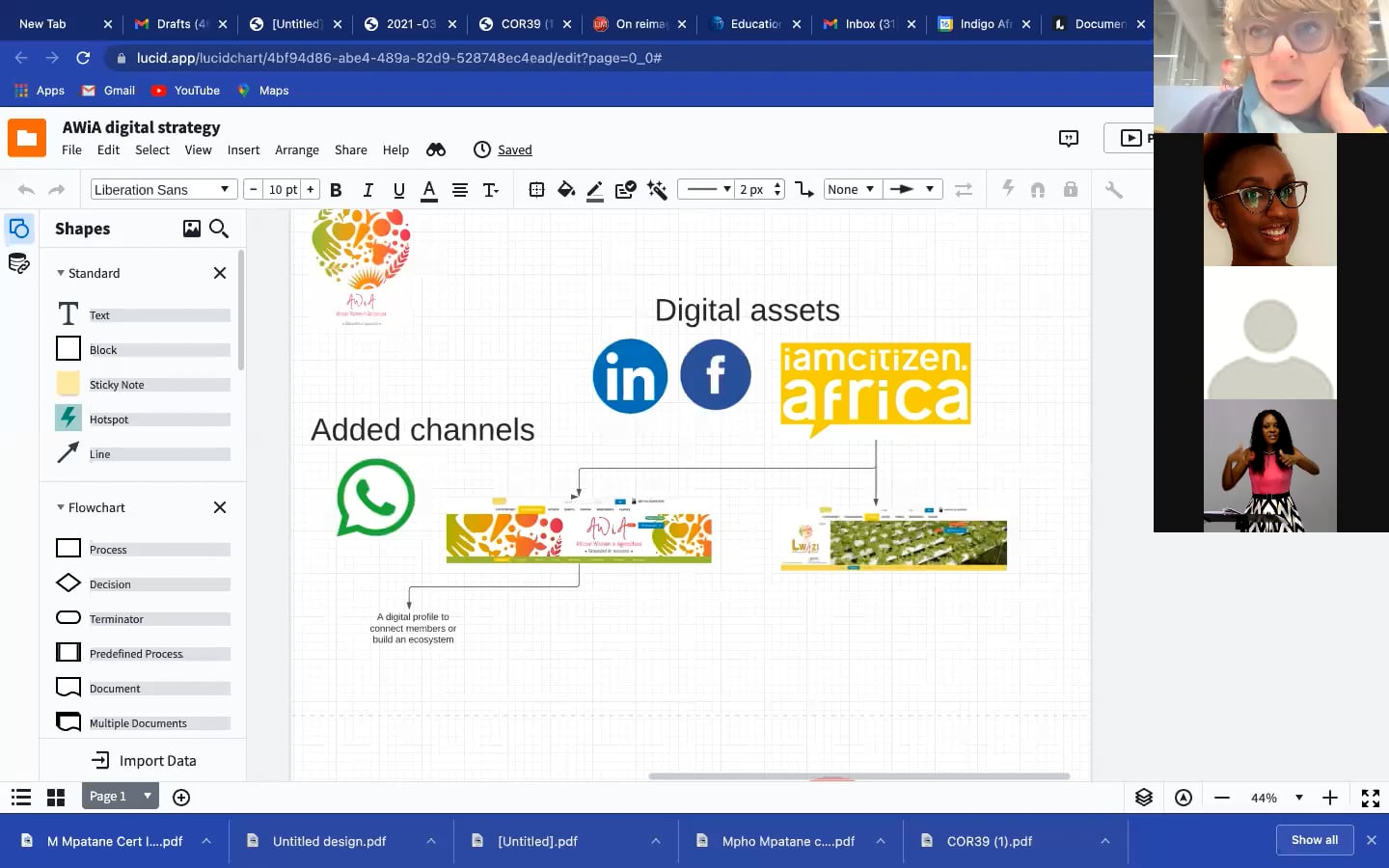
Task: Open the fill color bucket tool
Action: tap(566, 190)
